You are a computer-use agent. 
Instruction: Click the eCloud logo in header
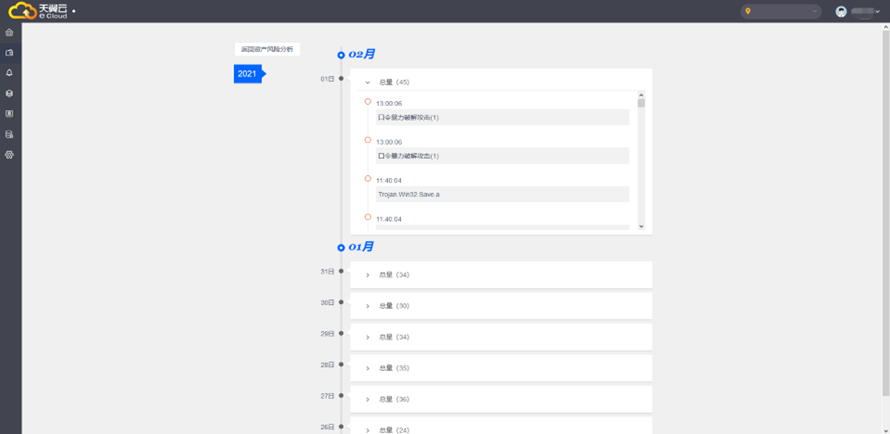pos(38,11)
